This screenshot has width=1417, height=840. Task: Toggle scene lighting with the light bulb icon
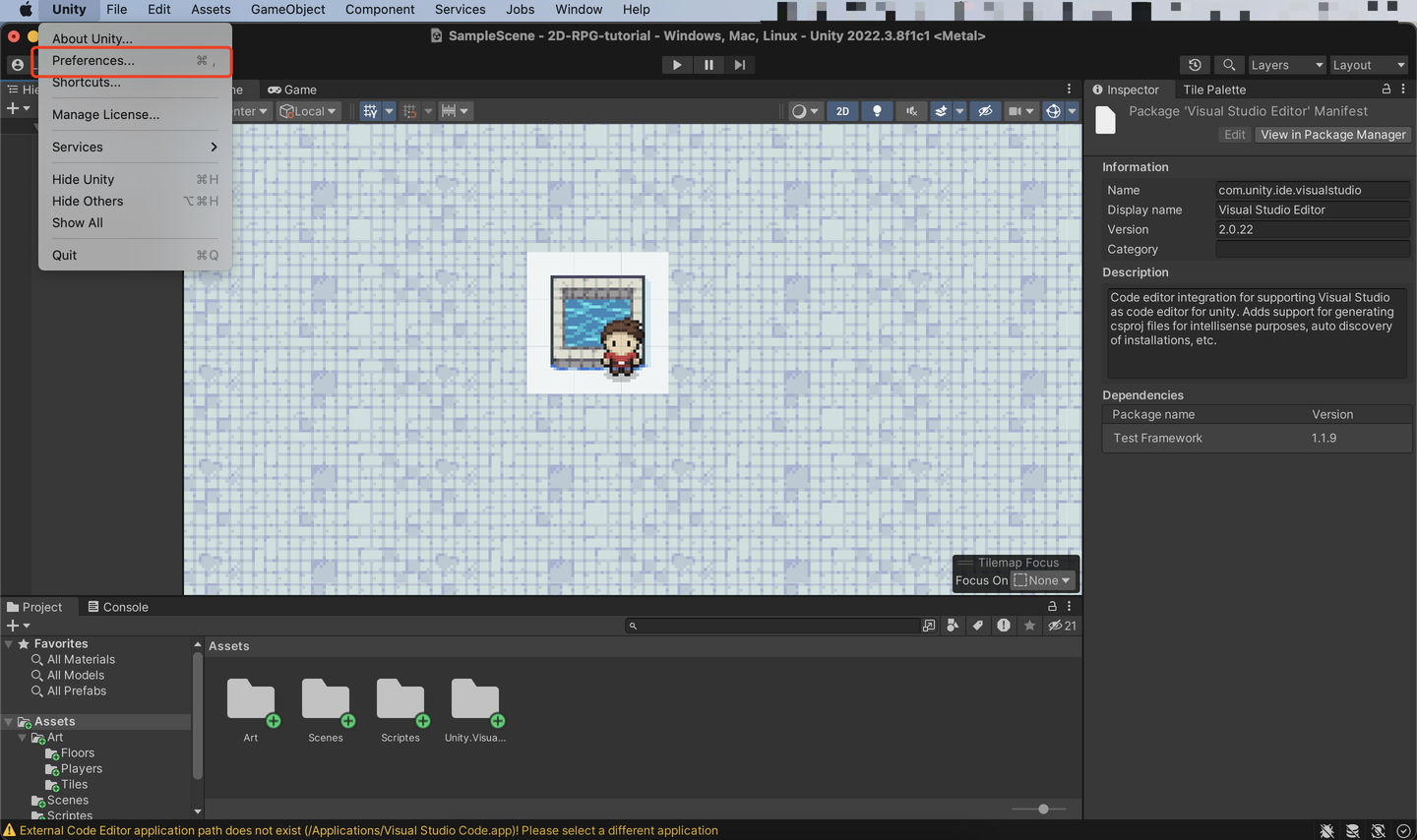pos(877,110)
